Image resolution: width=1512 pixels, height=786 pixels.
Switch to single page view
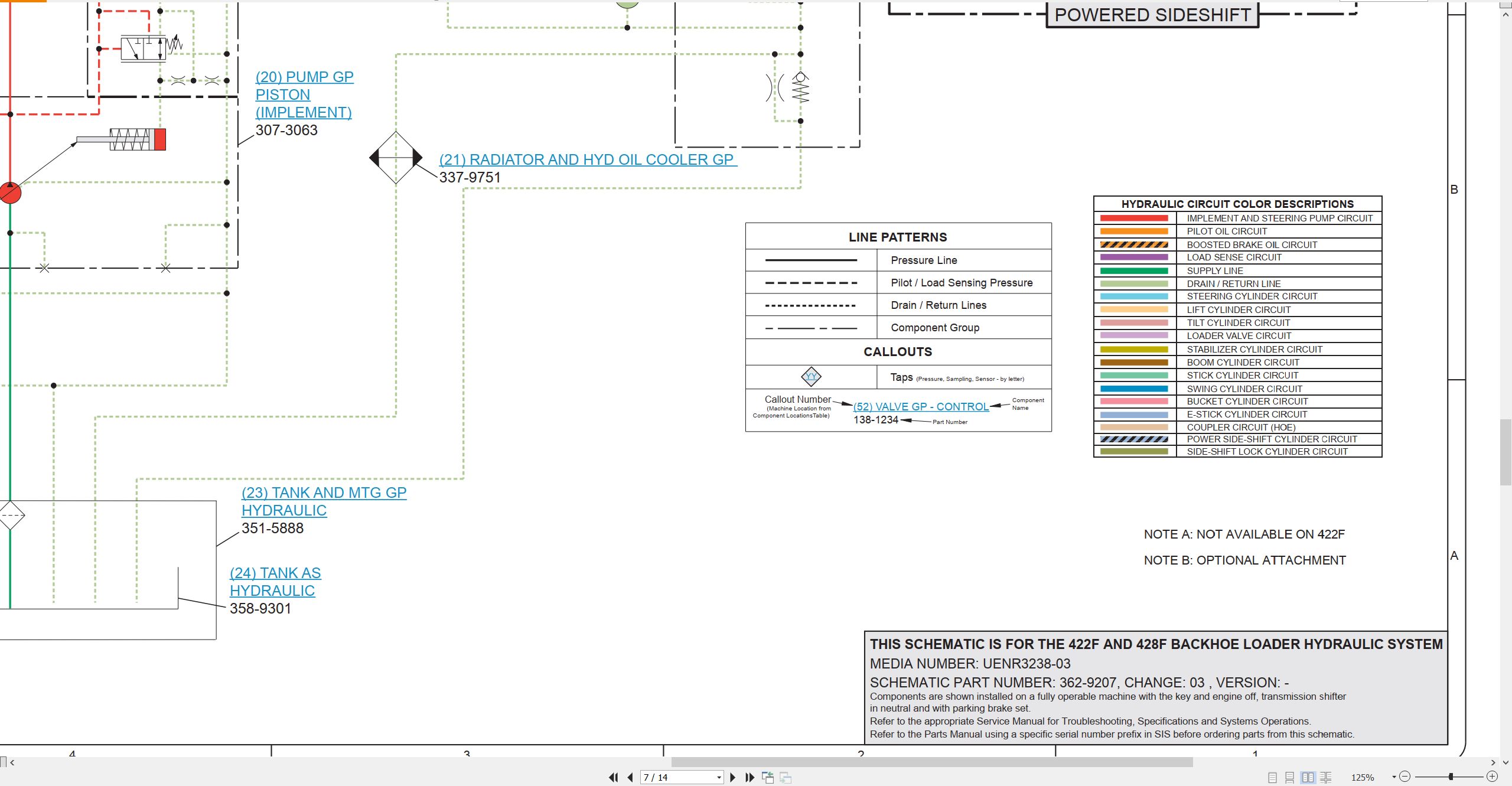(1272, 777)
